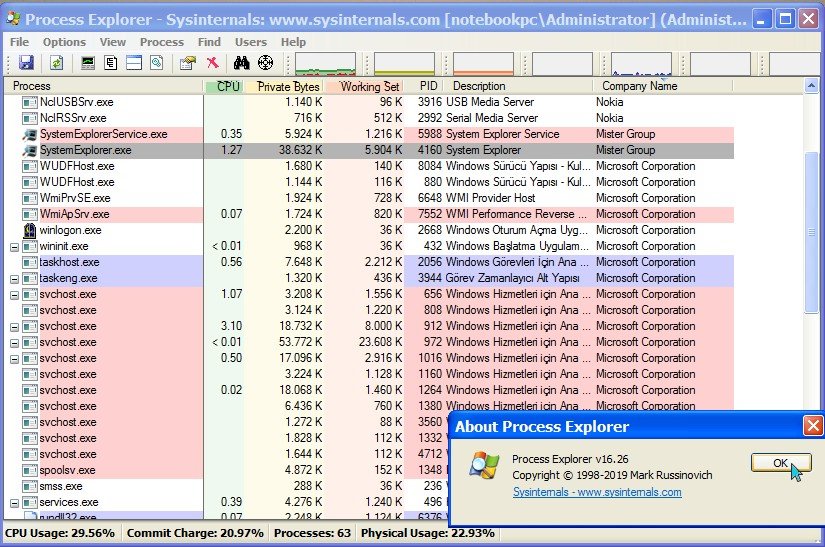Click the process list scrollbar up arrow
This screenshot has height=547, width=825.
[x=811, y=85]
